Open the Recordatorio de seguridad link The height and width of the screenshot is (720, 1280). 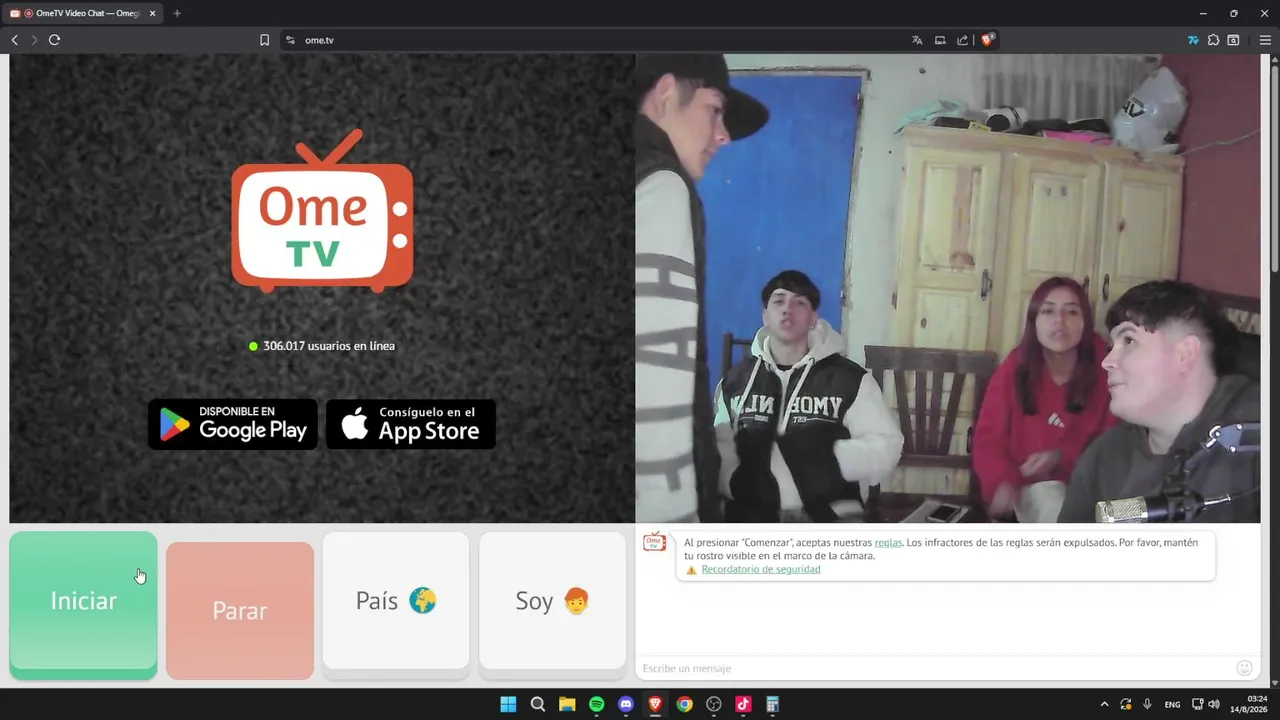[x=761, y=569]
